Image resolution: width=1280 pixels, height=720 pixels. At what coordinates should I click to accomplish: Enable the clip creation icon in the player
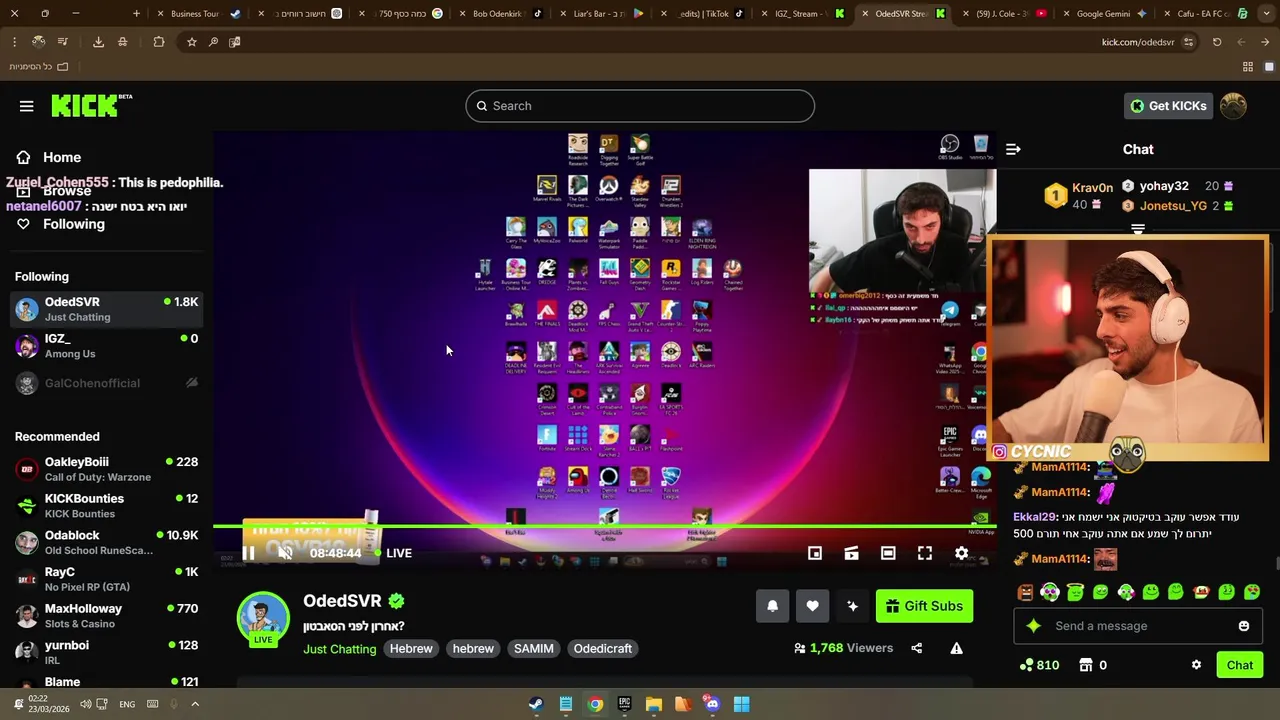pos(851,553)
